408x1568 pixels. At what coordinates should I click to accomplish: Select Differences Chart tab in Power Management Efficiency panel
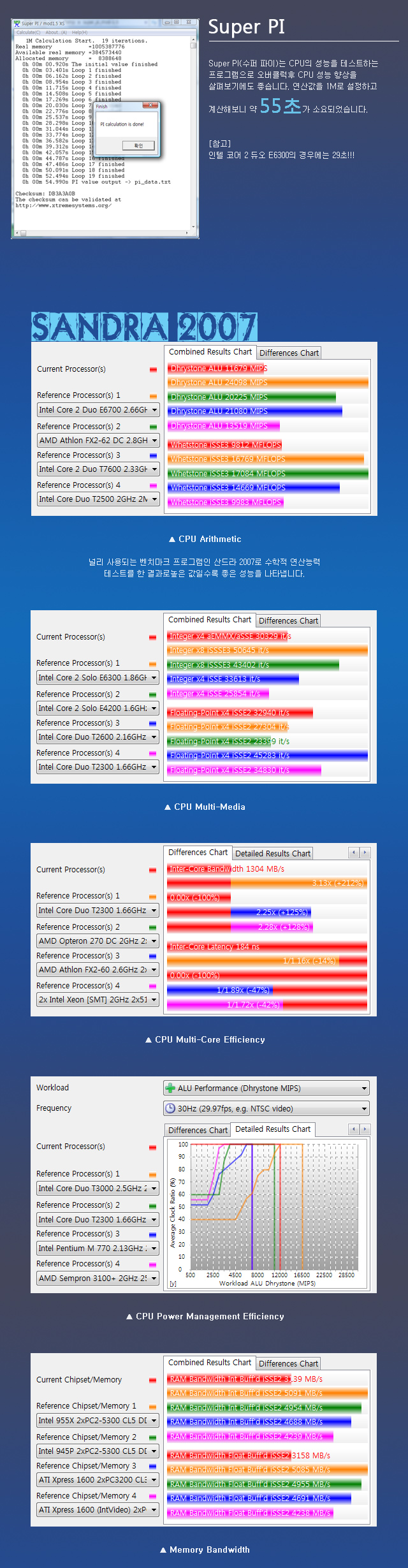(x=198, y=1131)
